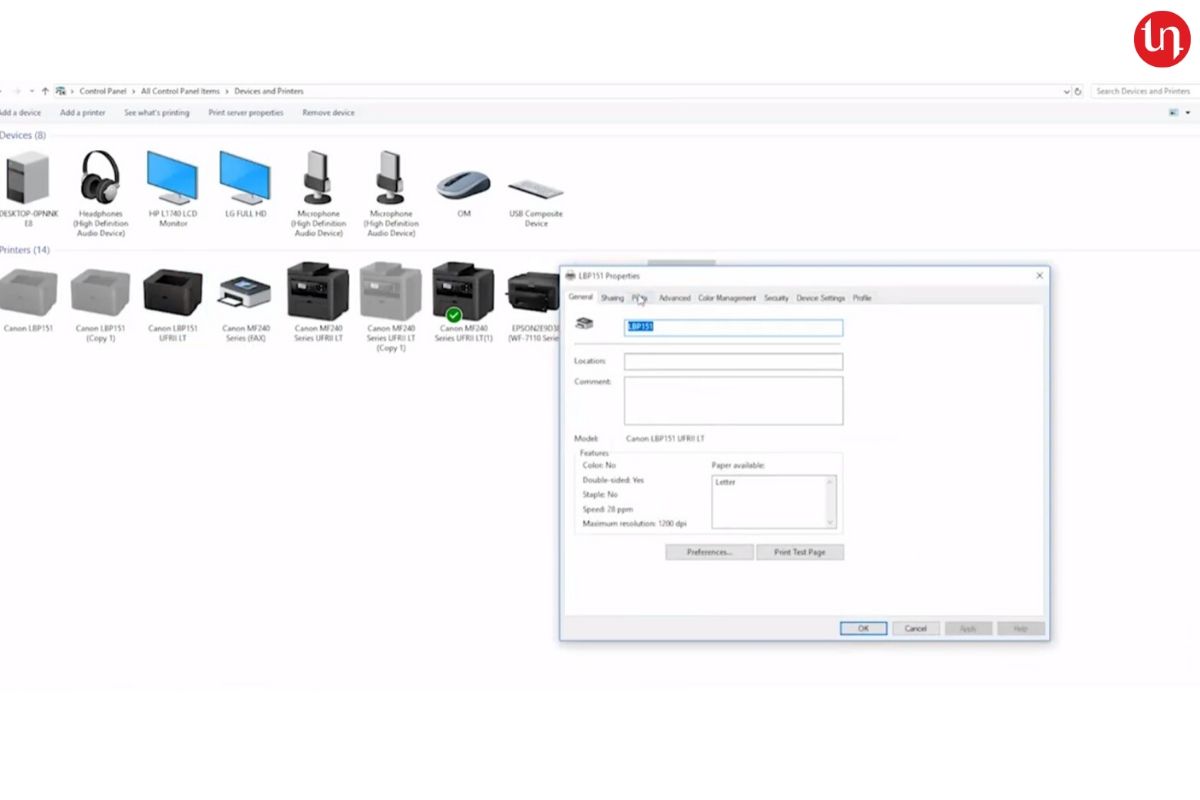Open the Color Management tab
Image resolution: width=1200 pixels, height=800 pixels.
(x=727, y=298)
